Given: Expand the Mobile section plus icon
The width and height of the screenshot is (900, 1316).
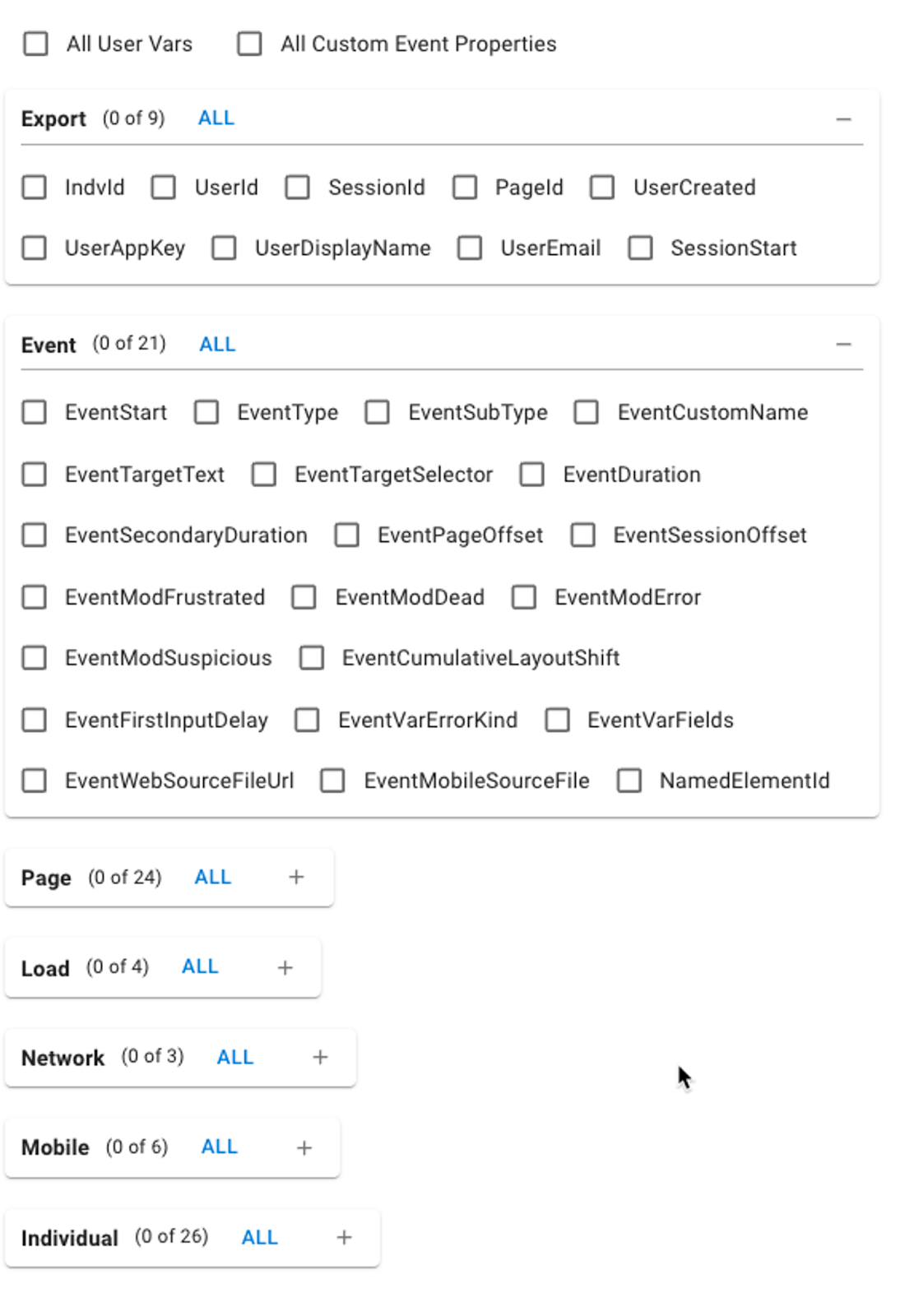Looking at the screenshot, I should point(304,1148).
